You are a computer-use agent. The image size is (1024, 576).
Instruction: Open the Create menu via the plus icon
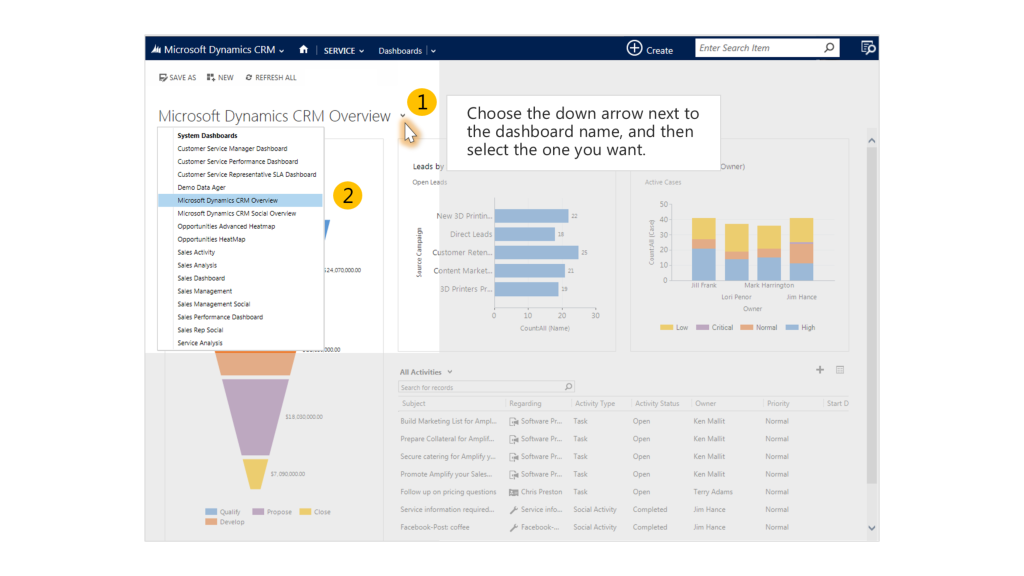tap(634, 48)
